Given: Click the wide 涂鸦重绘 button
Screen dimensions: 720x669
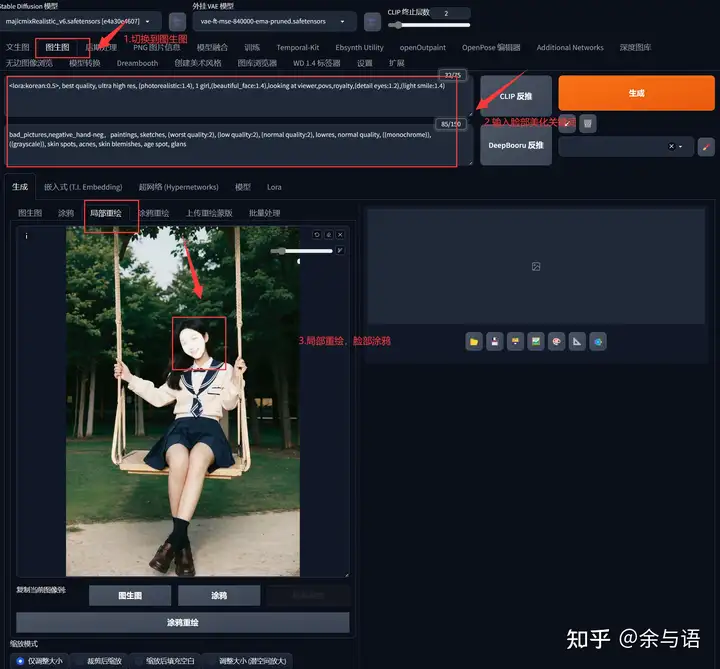Looking at the screenshot, I should point(183,623).
